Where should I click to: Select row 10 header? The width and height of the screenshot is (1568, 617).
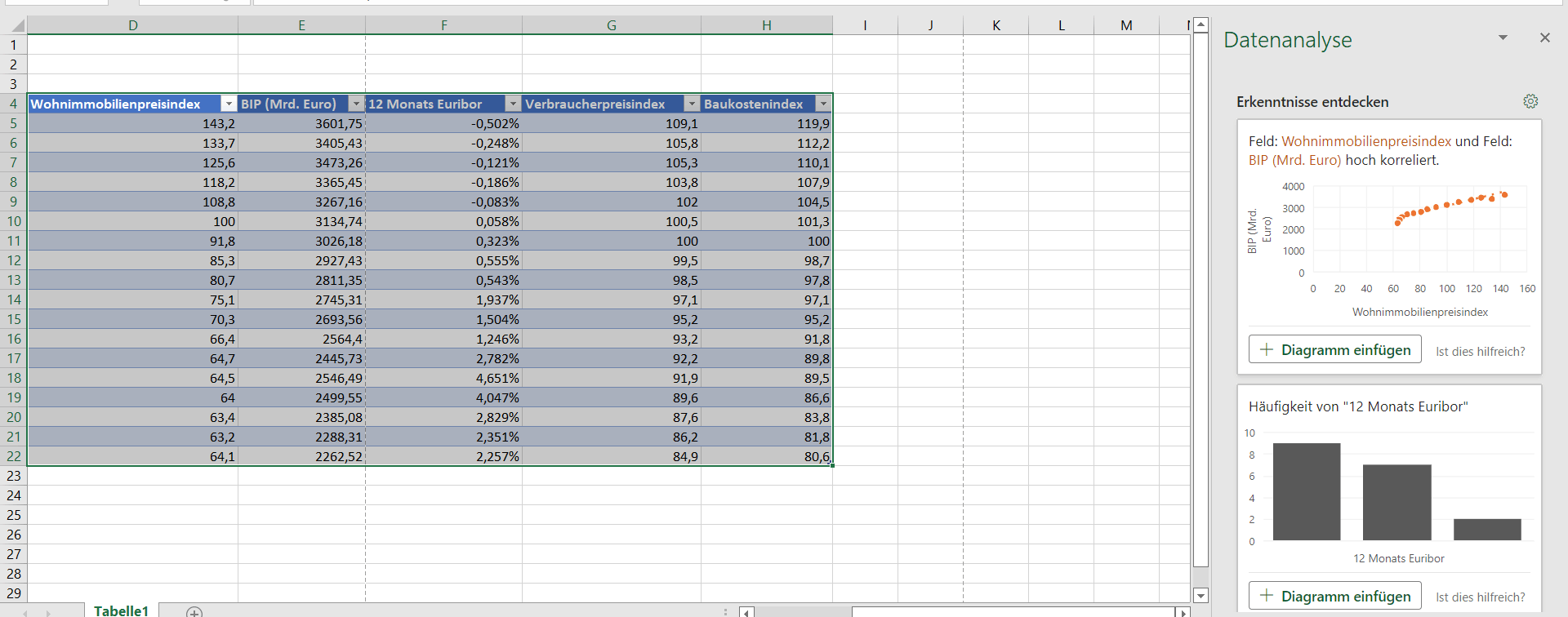point(14,221)
